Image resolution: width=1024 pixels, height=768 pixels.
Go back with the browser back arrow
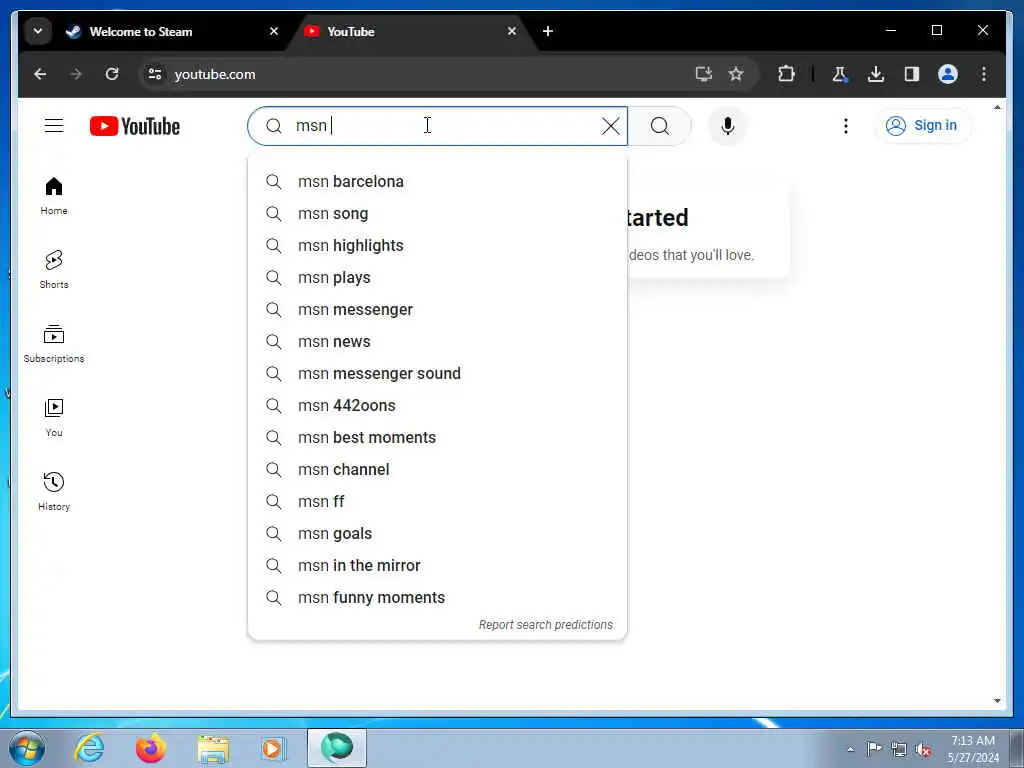click(40, 74)
